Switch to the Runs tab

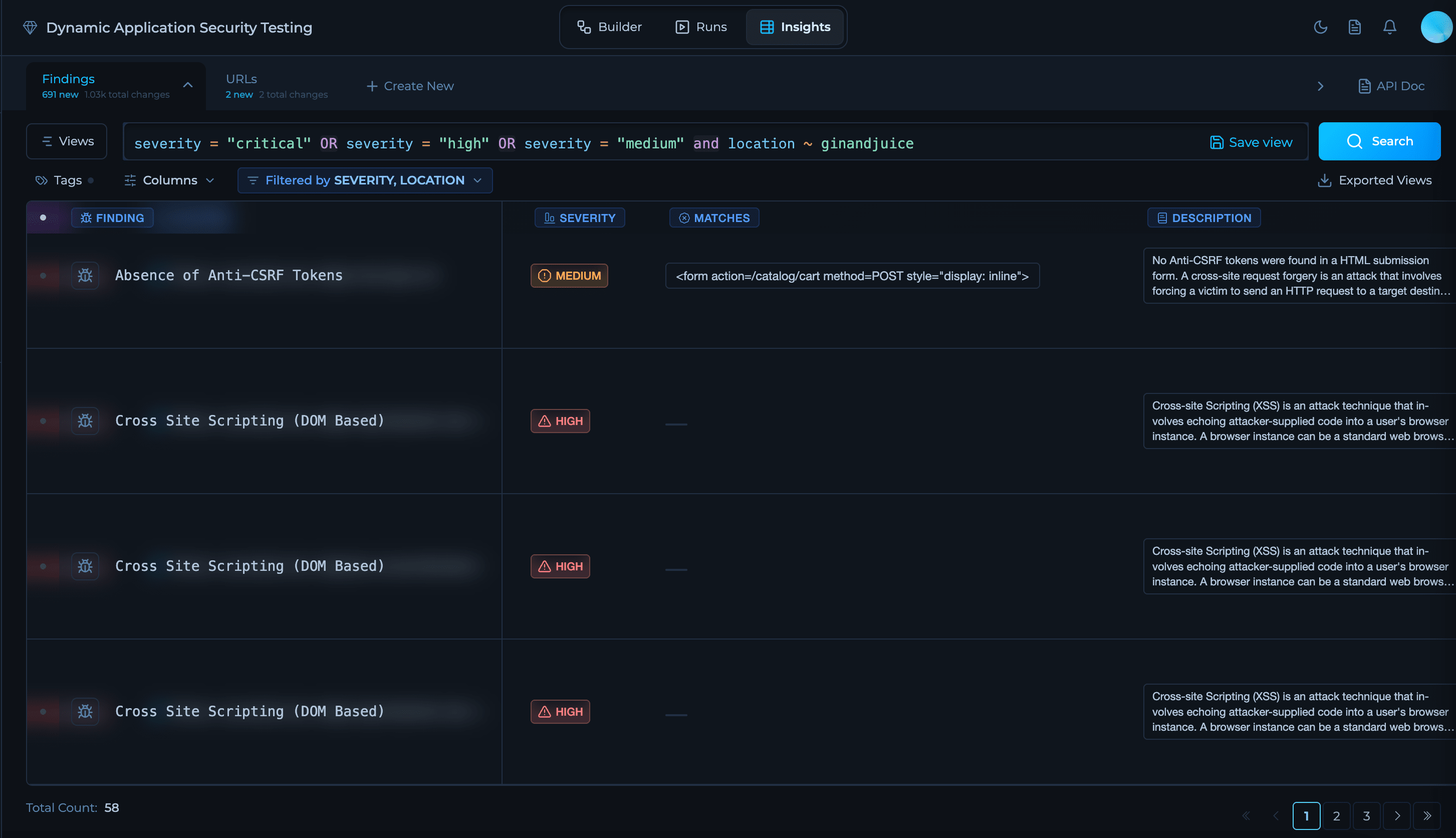click(701, 27)
